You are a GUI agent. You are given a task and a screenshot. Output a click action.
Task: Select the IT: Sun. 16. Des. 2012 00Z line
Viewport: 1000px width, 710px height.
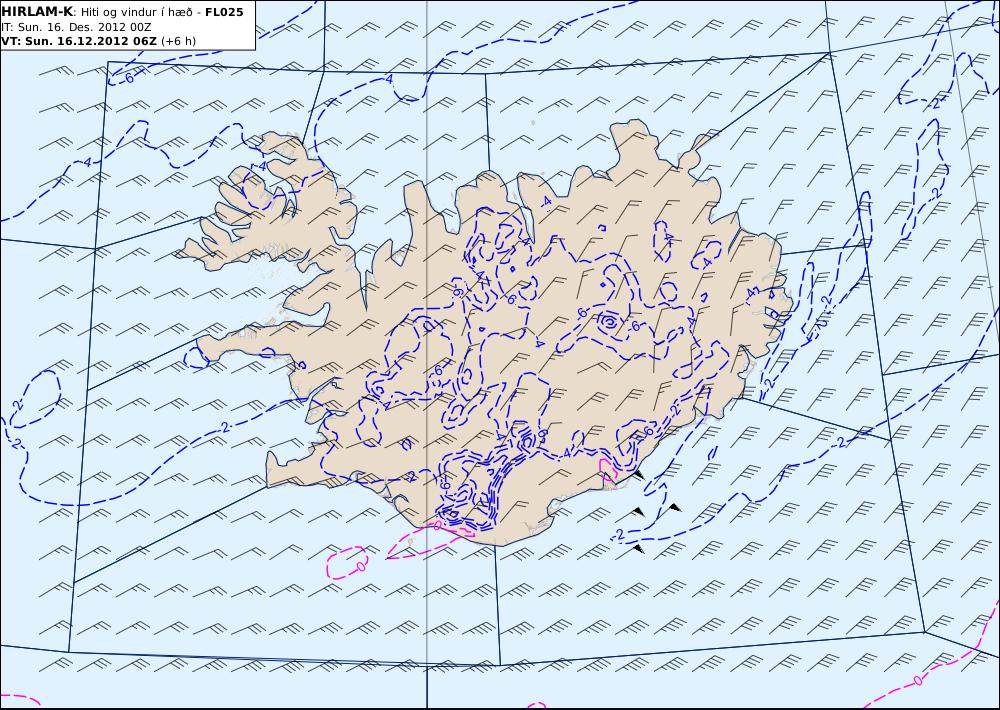point(76,27)
